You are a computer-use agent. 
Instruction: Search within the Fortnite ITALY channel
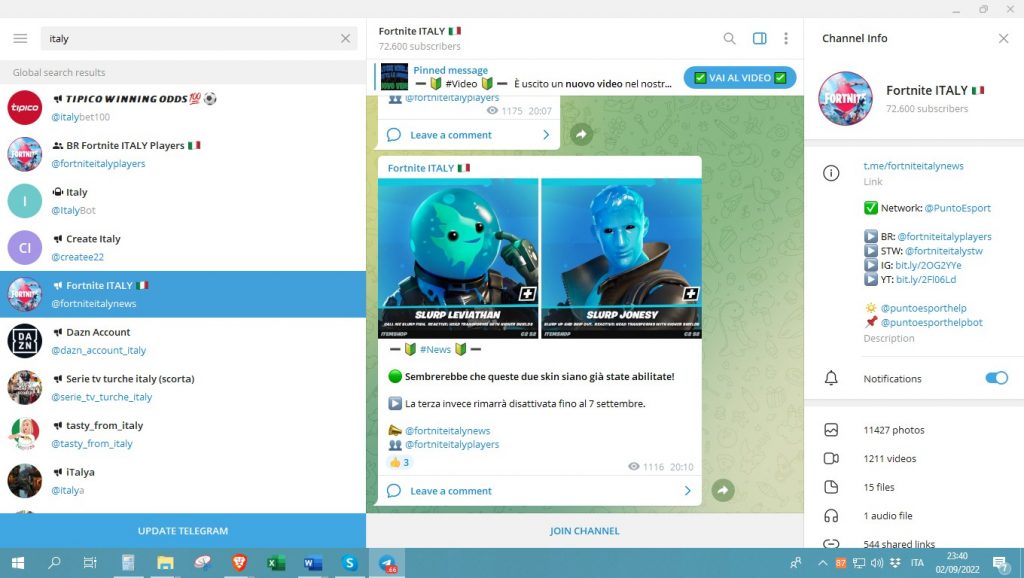[x=729, y=39]
